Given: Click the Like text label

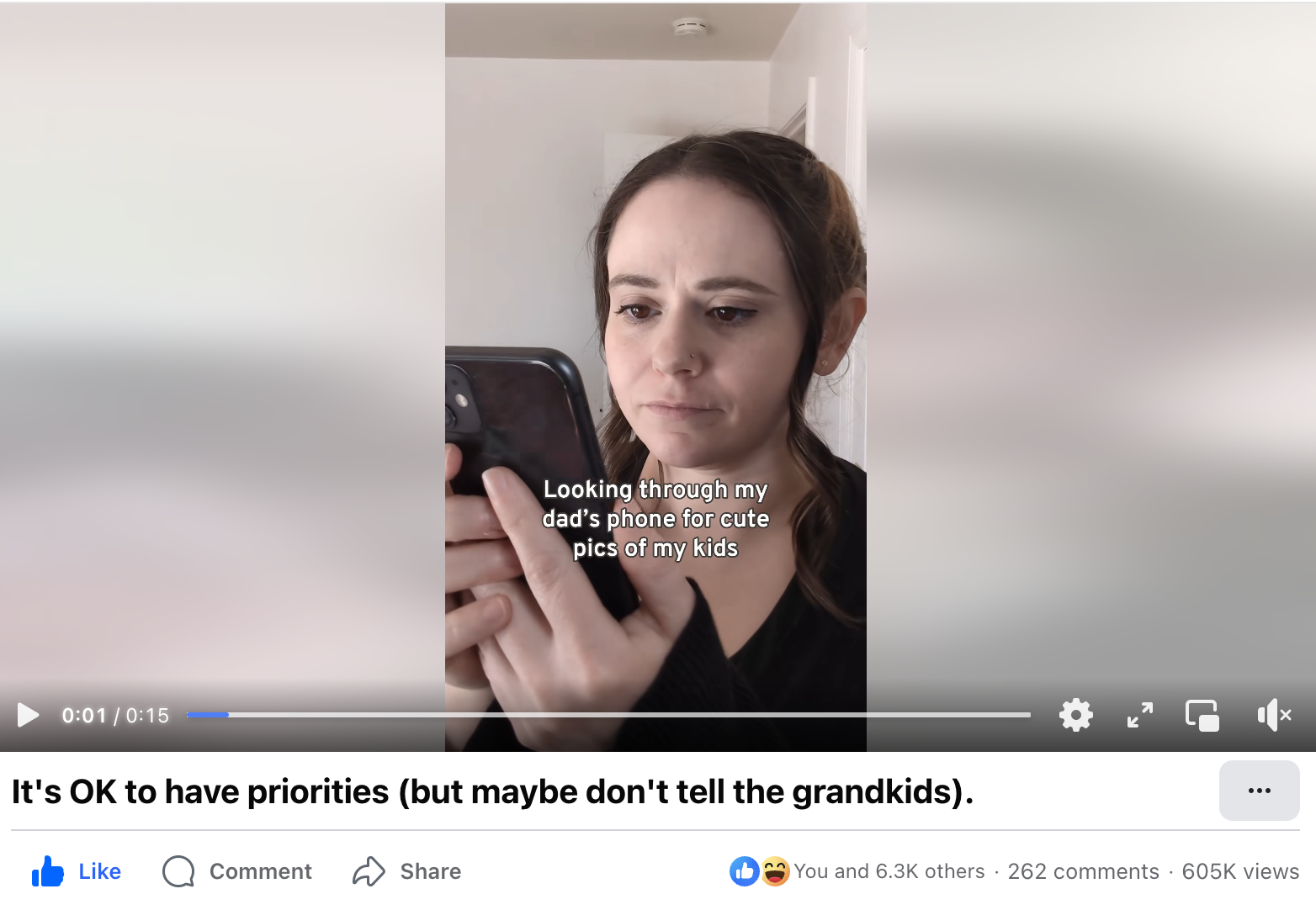Looking at the screenshot, I should coord(99,871).
